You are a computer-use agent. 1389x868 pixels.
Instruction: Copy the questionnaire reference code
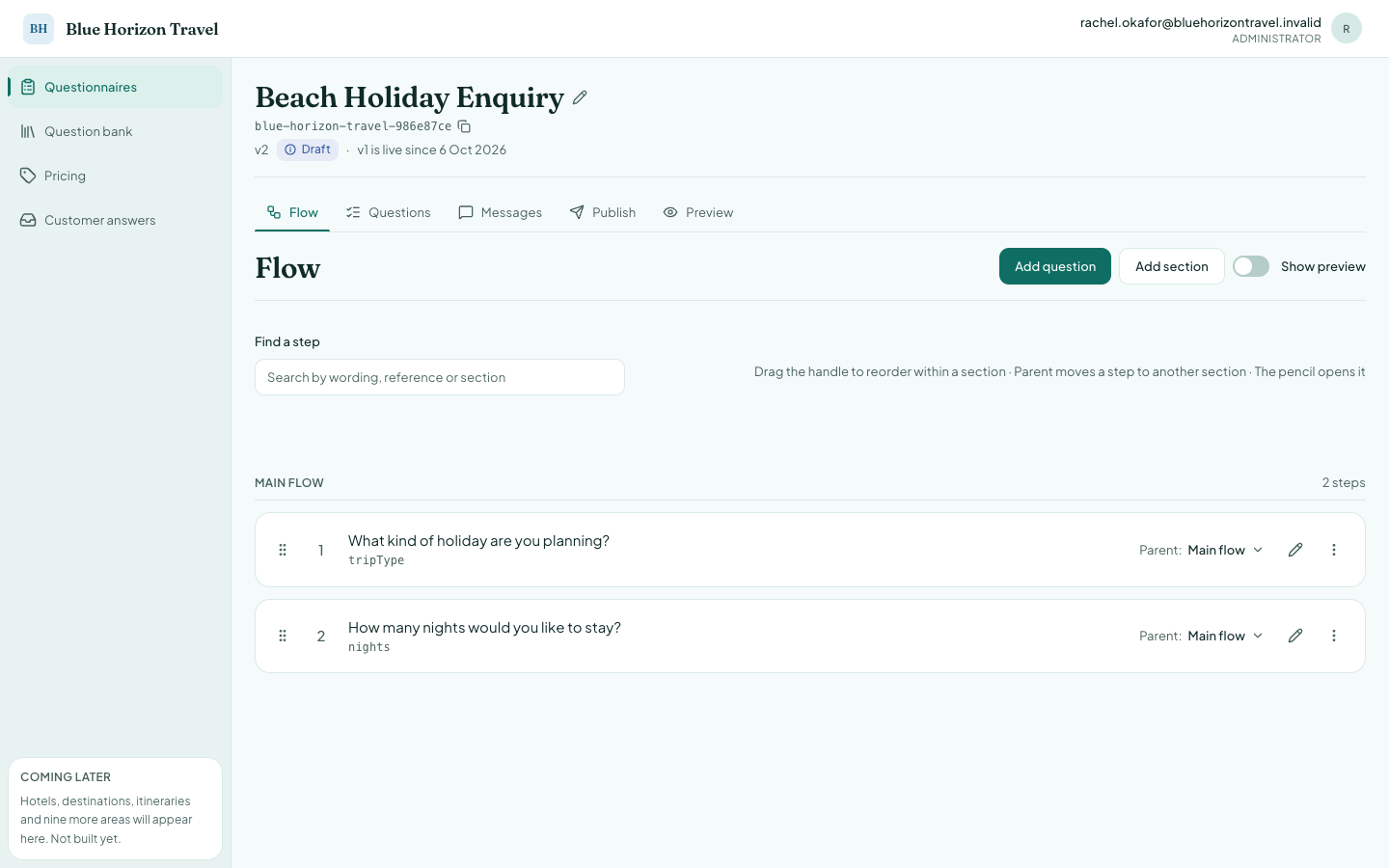click(x=464, y=126)
